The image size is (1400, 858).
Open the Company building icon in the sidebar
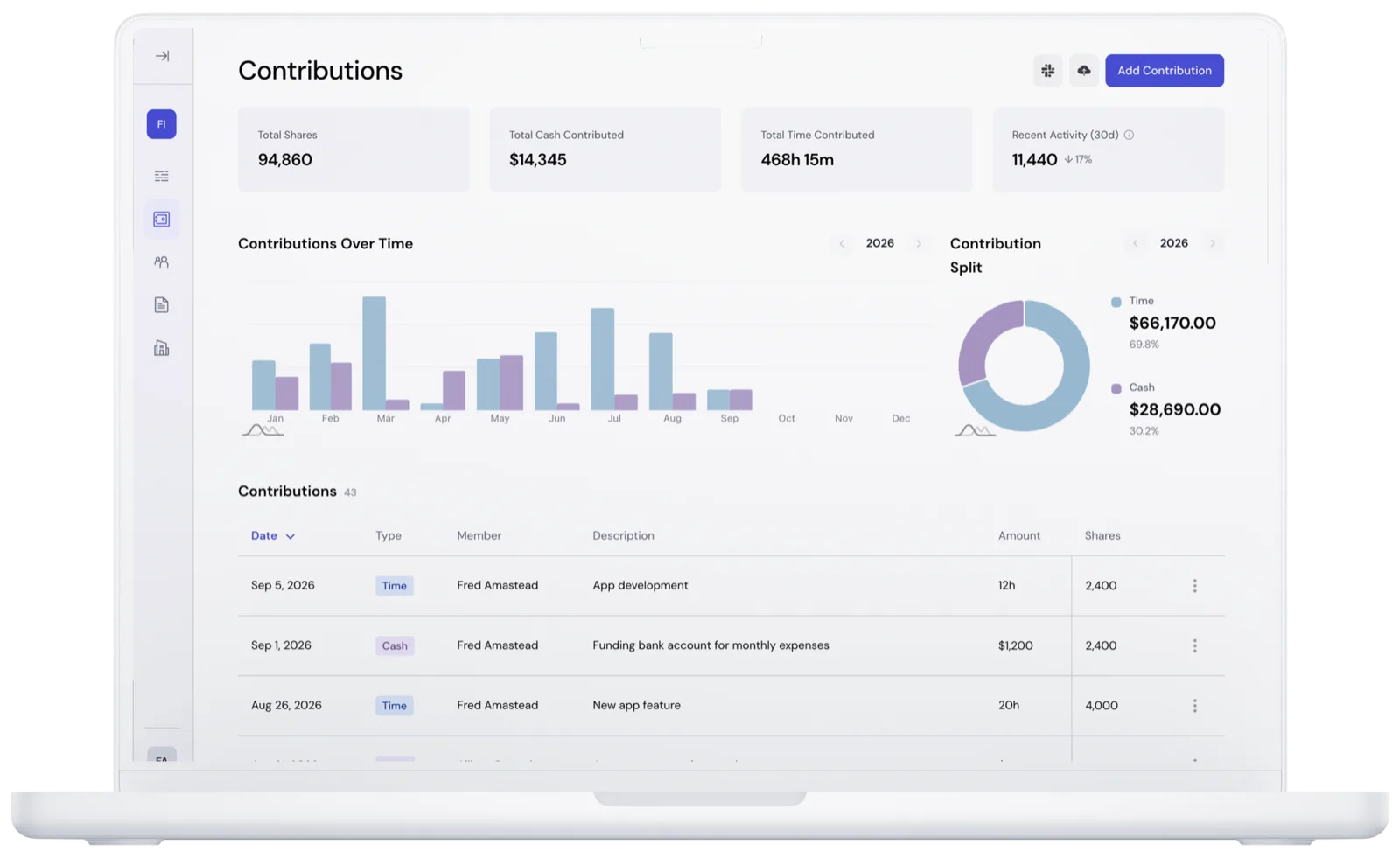tap(161, 348)
